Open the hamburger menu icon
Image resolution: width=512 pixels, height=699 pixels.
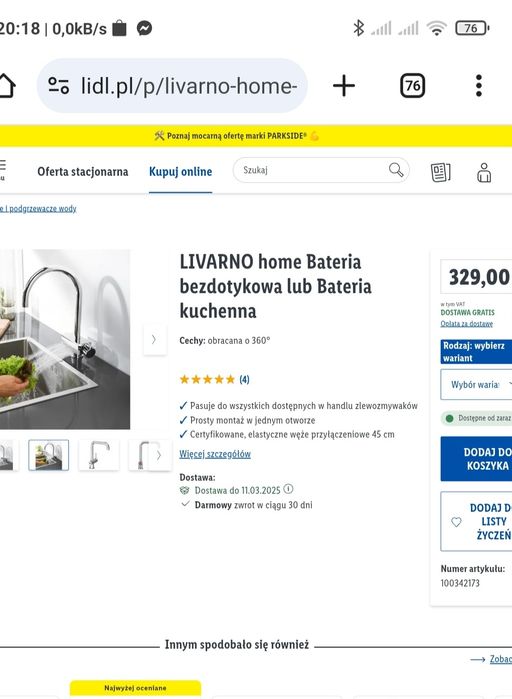click(2, 170)
